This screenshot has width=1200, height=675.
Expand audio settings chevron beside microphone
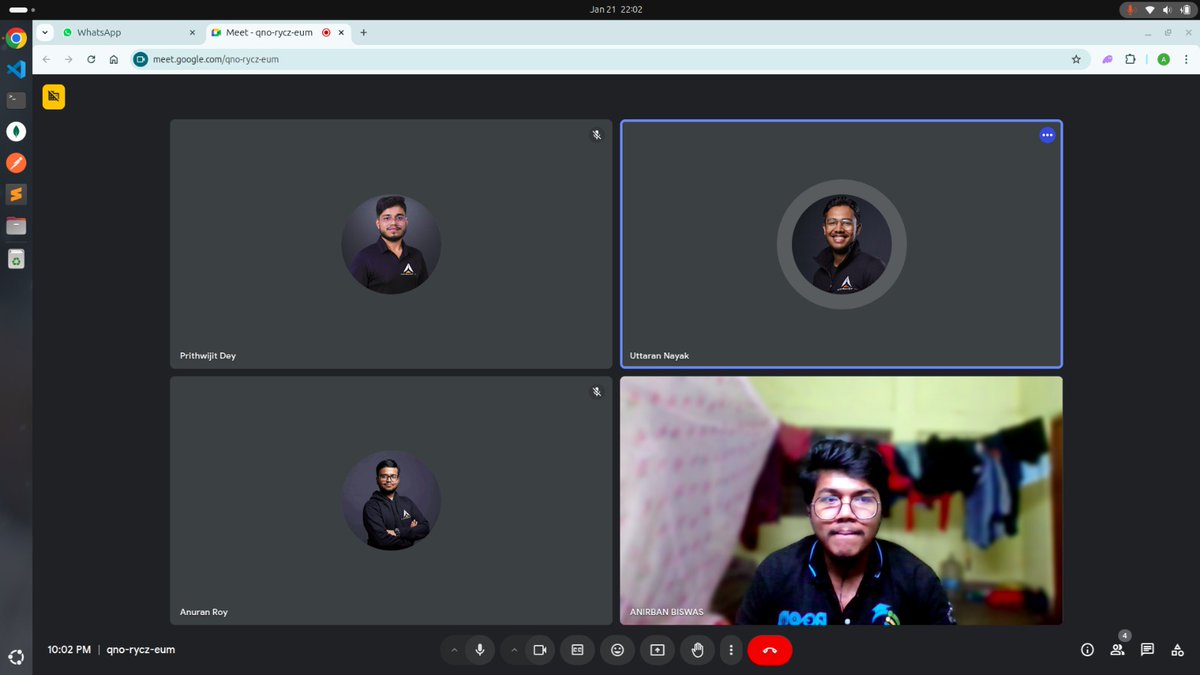coord(454,650)
